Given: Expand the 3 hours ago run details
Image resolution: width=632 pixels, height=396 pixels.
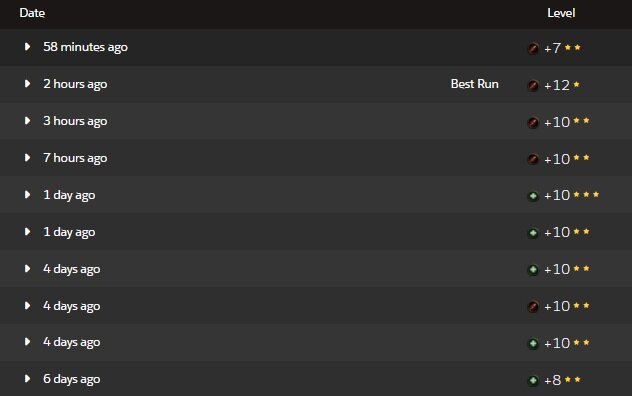Looking at the screenshot, I should coord(27,121).
